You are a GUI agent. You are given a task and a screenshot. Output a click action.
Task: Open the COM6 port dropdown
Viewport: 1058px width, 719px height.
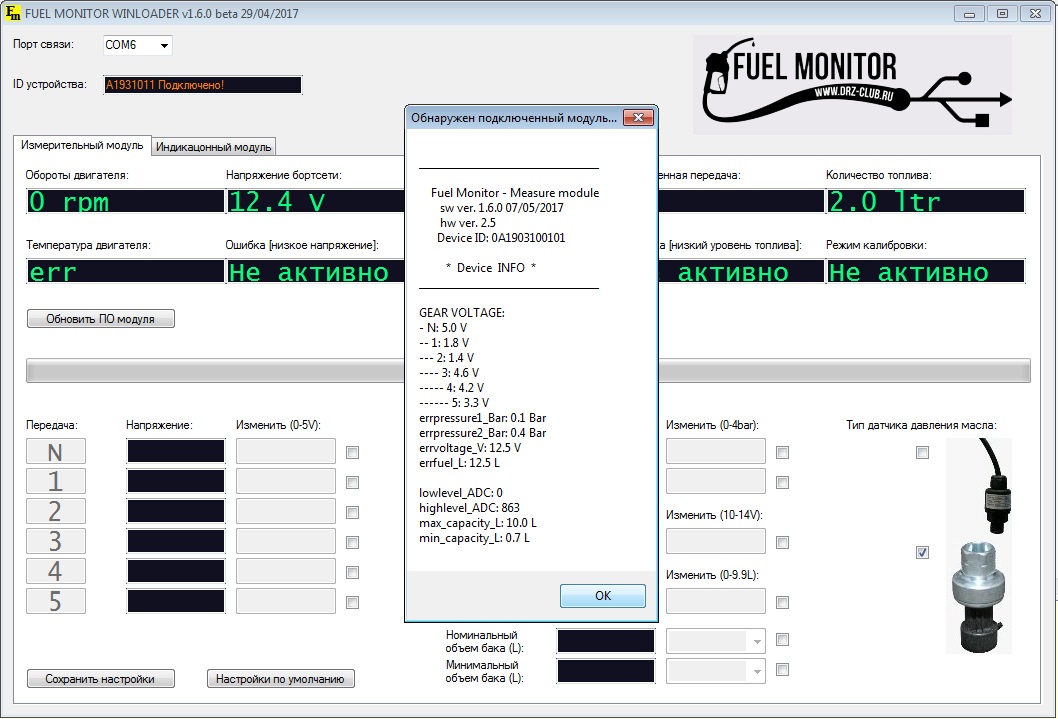point(138,45)
